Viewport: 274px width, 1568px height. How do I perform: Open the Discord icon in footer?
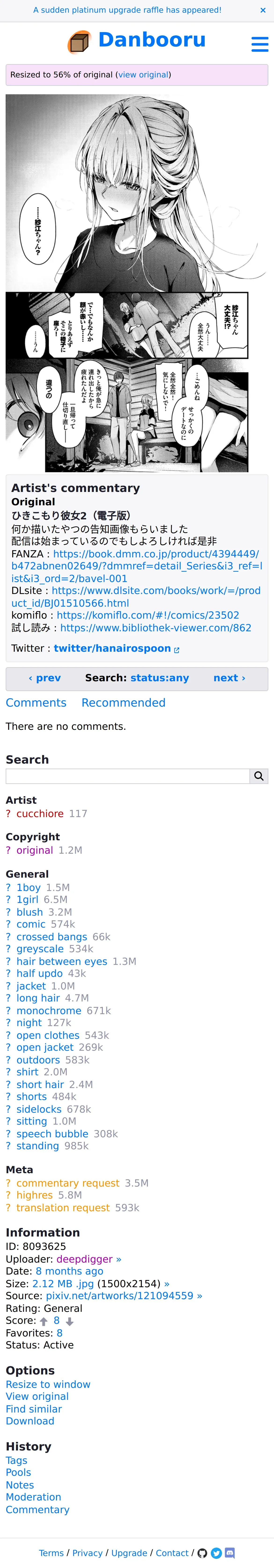point(230,1553)
